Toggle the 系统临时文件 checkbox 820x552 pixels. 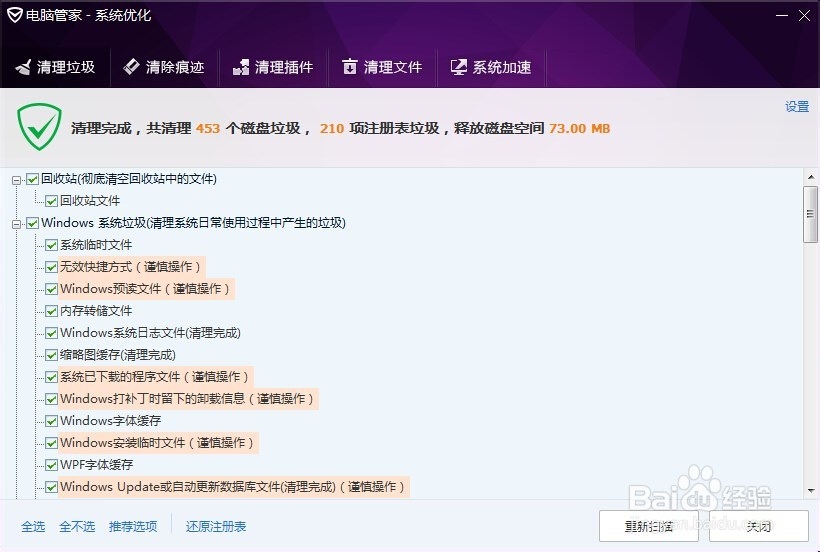(x=51, y=245)
